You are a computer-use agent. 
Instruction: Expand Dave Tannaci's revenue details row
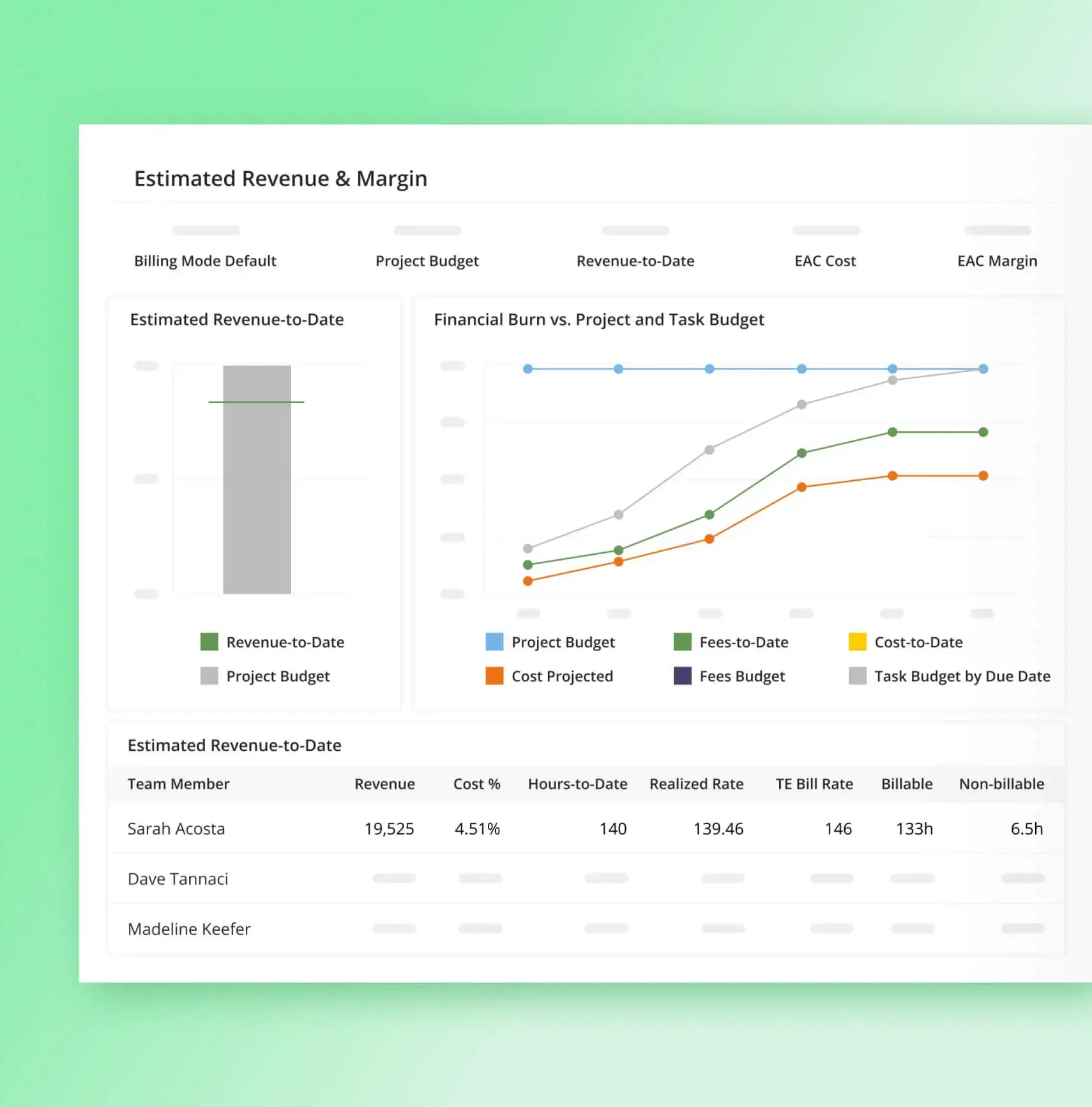[x=178, y=878]
